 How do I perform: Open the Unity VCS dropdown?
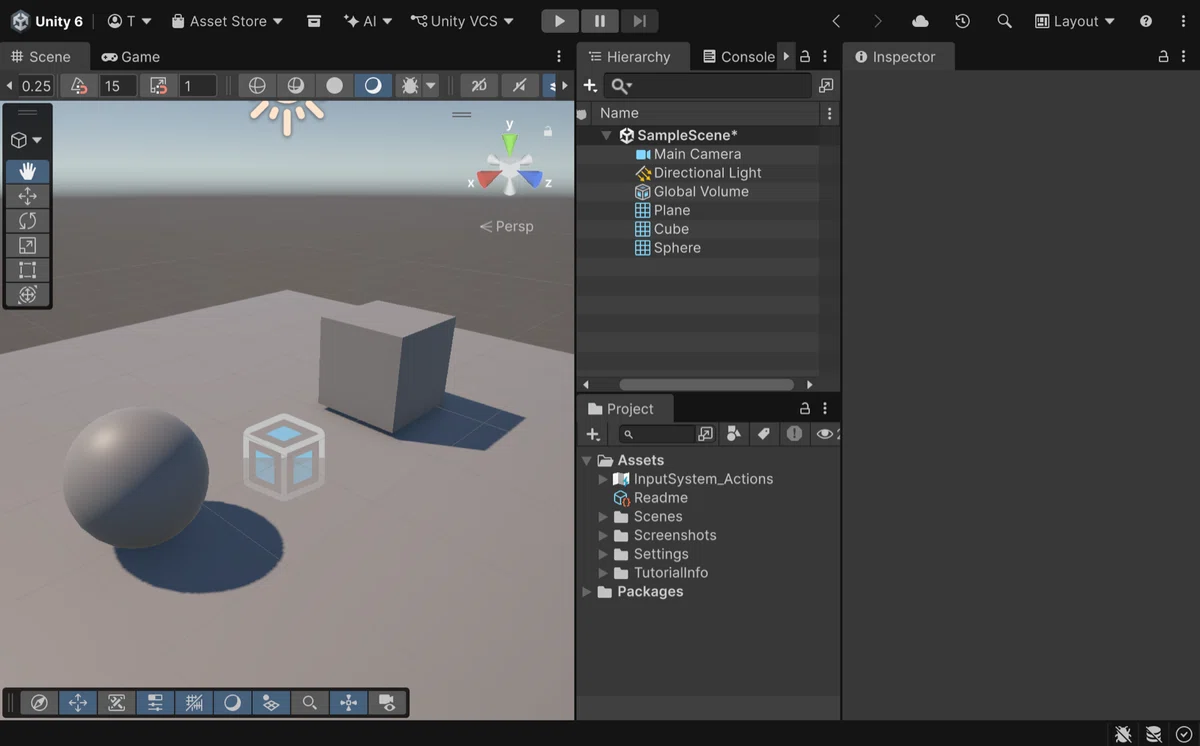click(462, 21)
